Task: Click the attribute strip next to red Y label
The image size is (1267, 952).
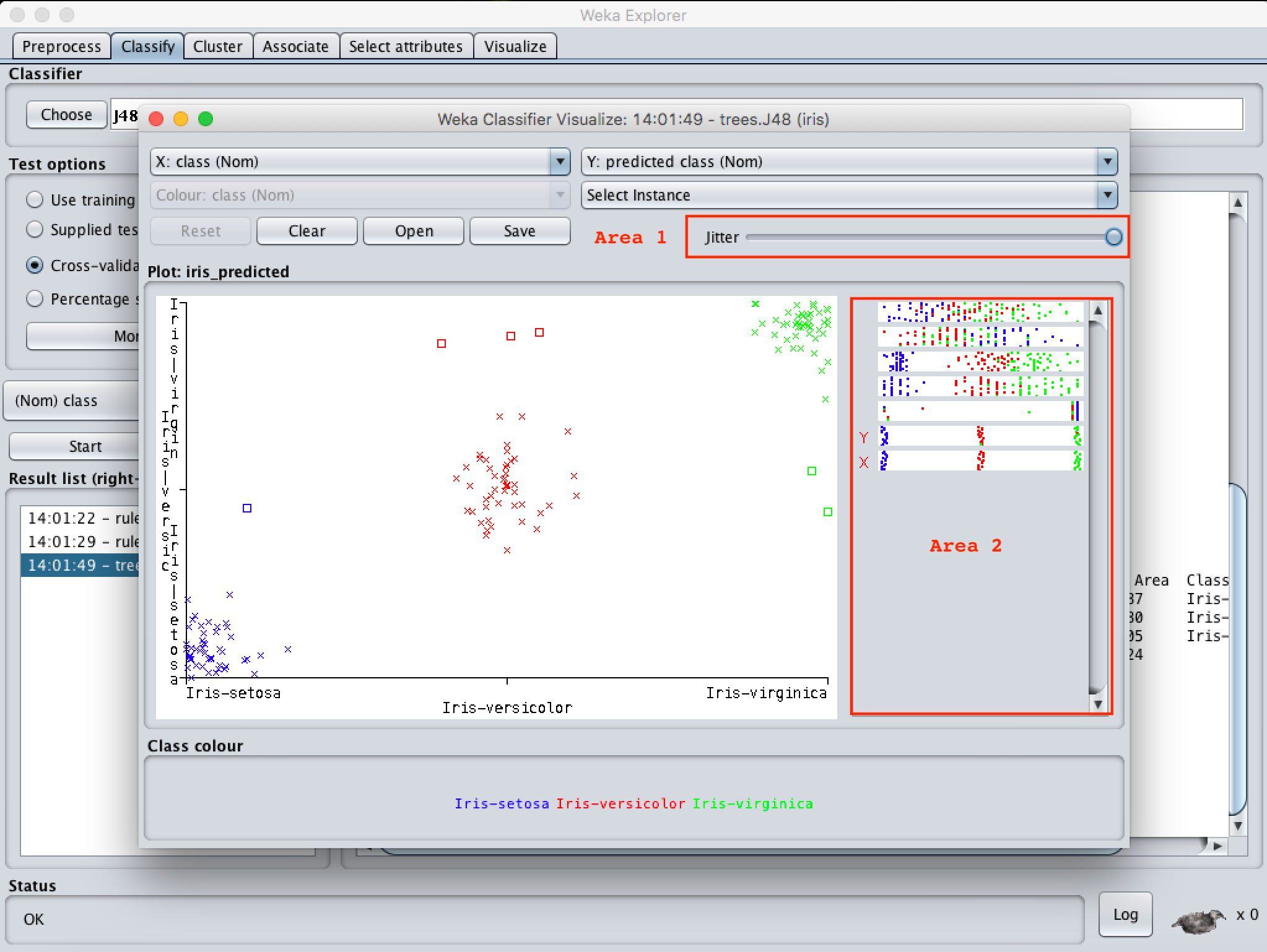Action: coord(980,436)
